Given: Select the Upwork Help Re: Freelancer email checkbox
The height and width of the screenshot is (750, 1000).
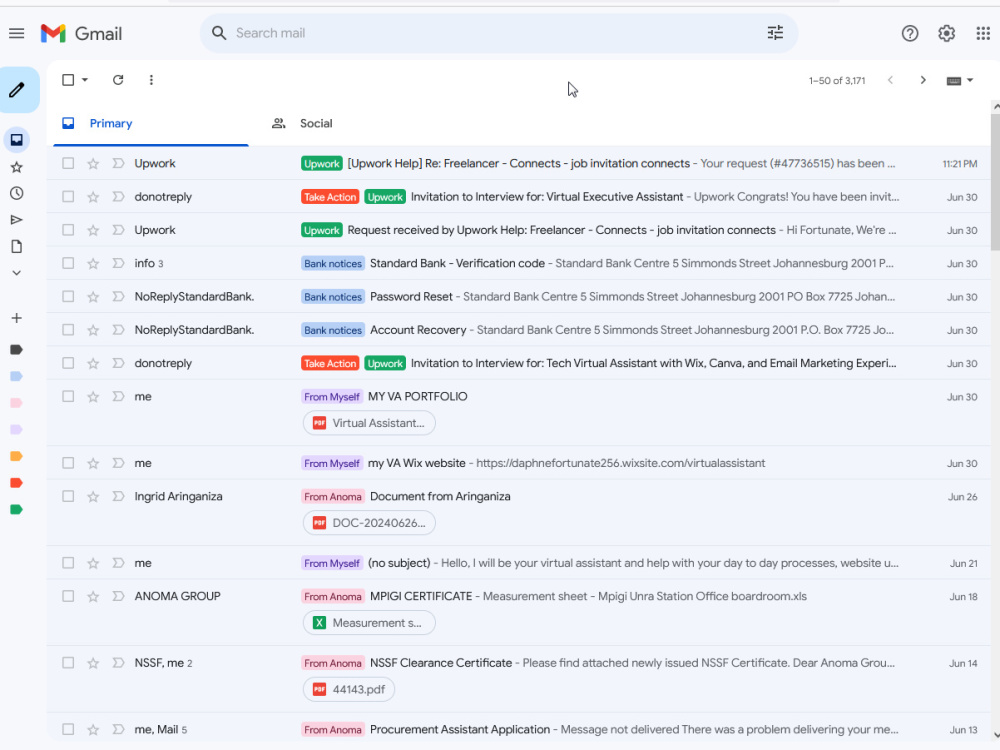Looking at the screenshot, I should [x=68, y=163].
